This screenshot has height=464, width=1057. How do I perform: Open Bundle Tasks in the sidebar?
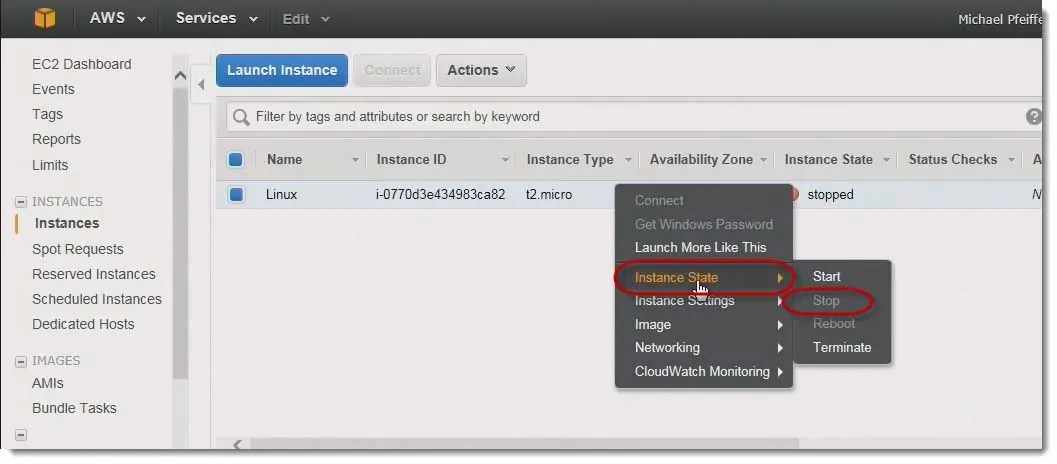click(74, 408)
